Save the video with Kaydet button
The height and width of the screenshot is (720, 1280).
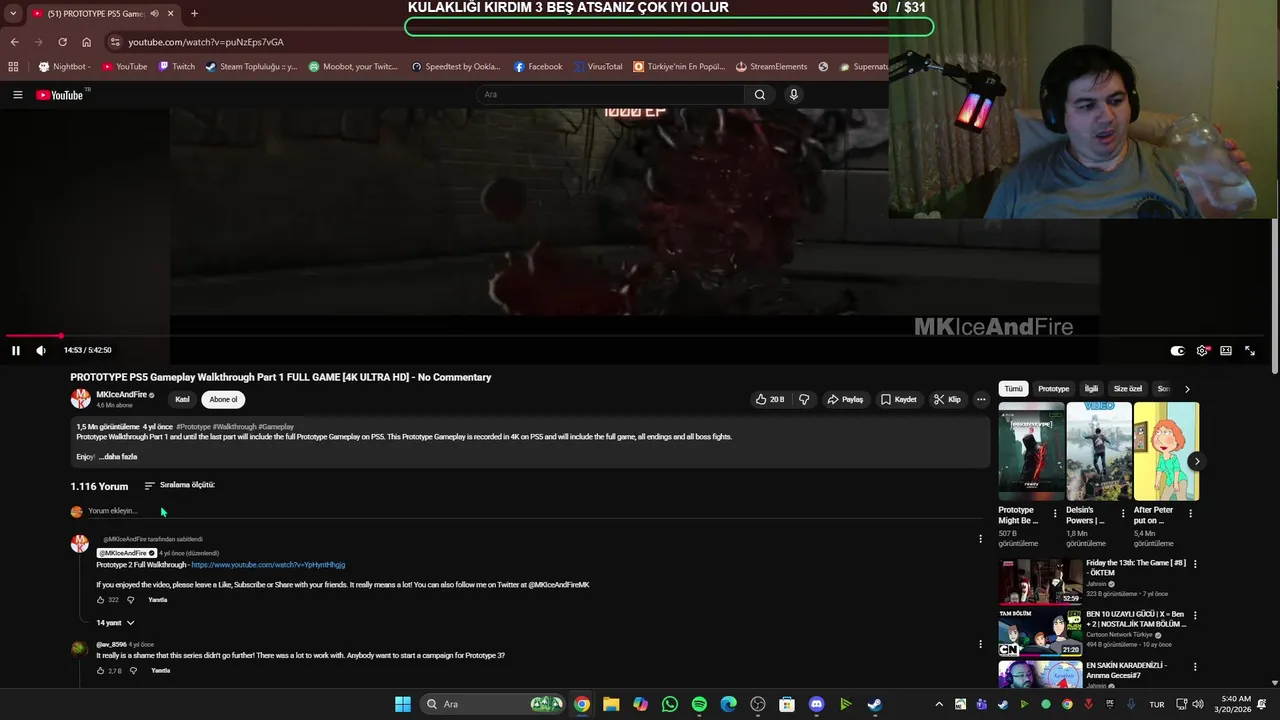coord(898,399)
